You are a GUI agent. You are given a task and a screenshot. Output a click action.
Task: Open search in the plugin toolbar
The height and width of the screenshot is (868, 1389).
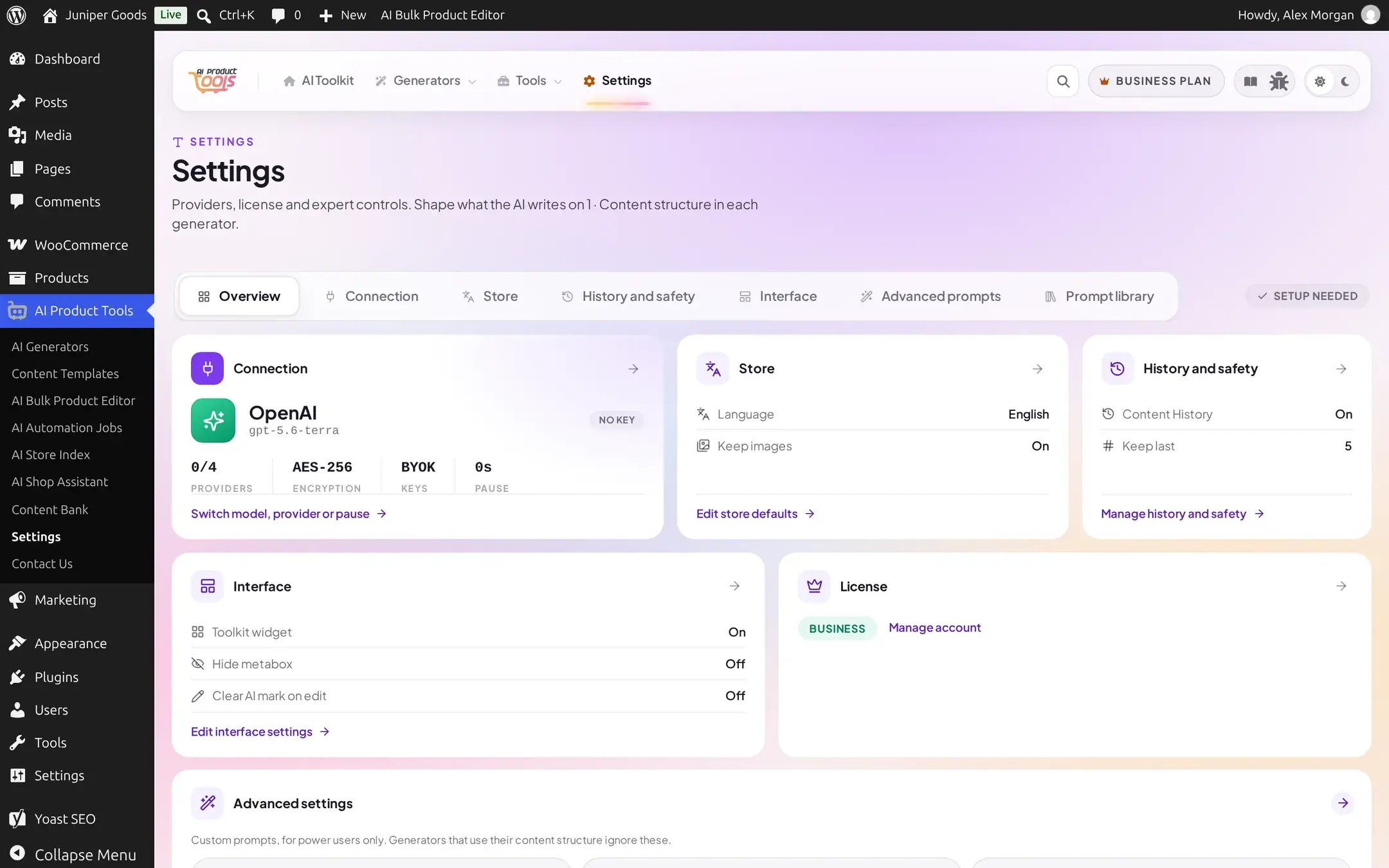(1063, 81)
